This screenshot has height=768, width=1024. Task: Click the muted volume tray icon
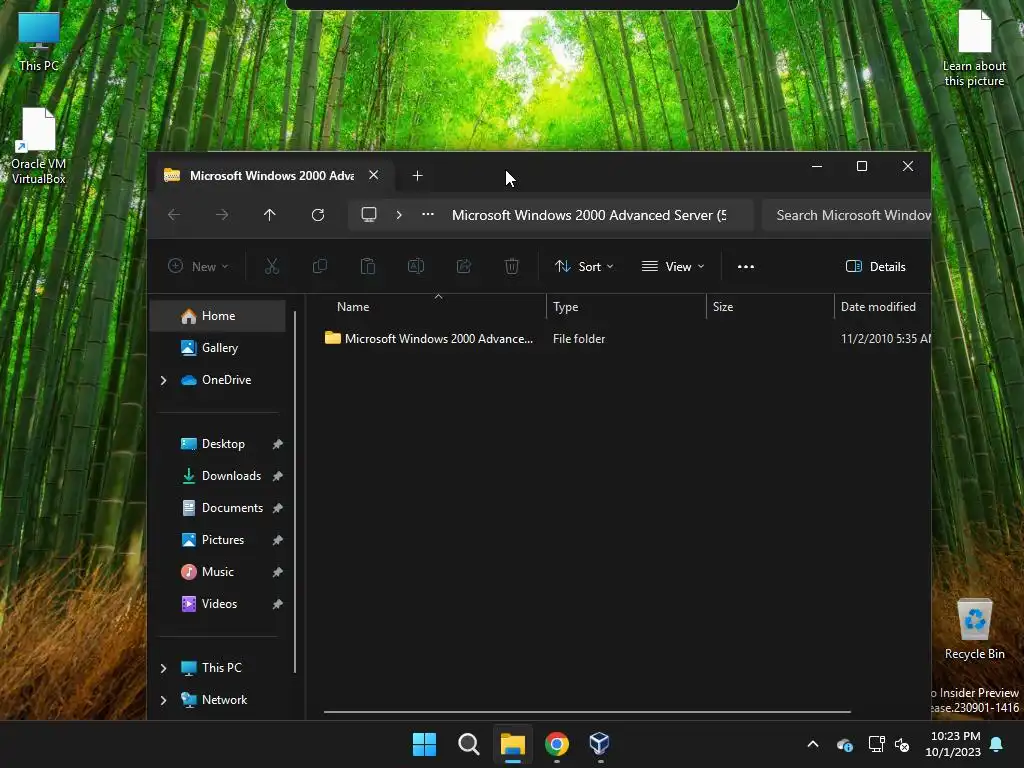tap(902, 744)
